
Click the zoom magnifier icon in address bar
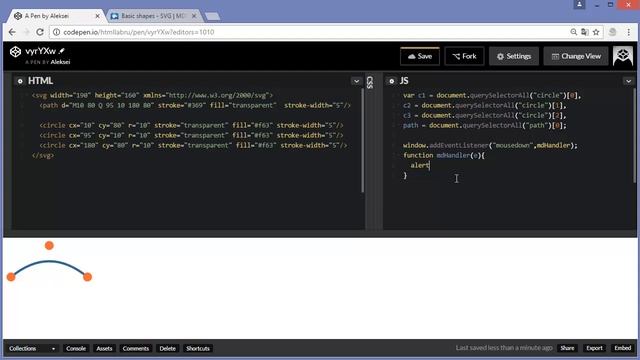click(573, 32)
